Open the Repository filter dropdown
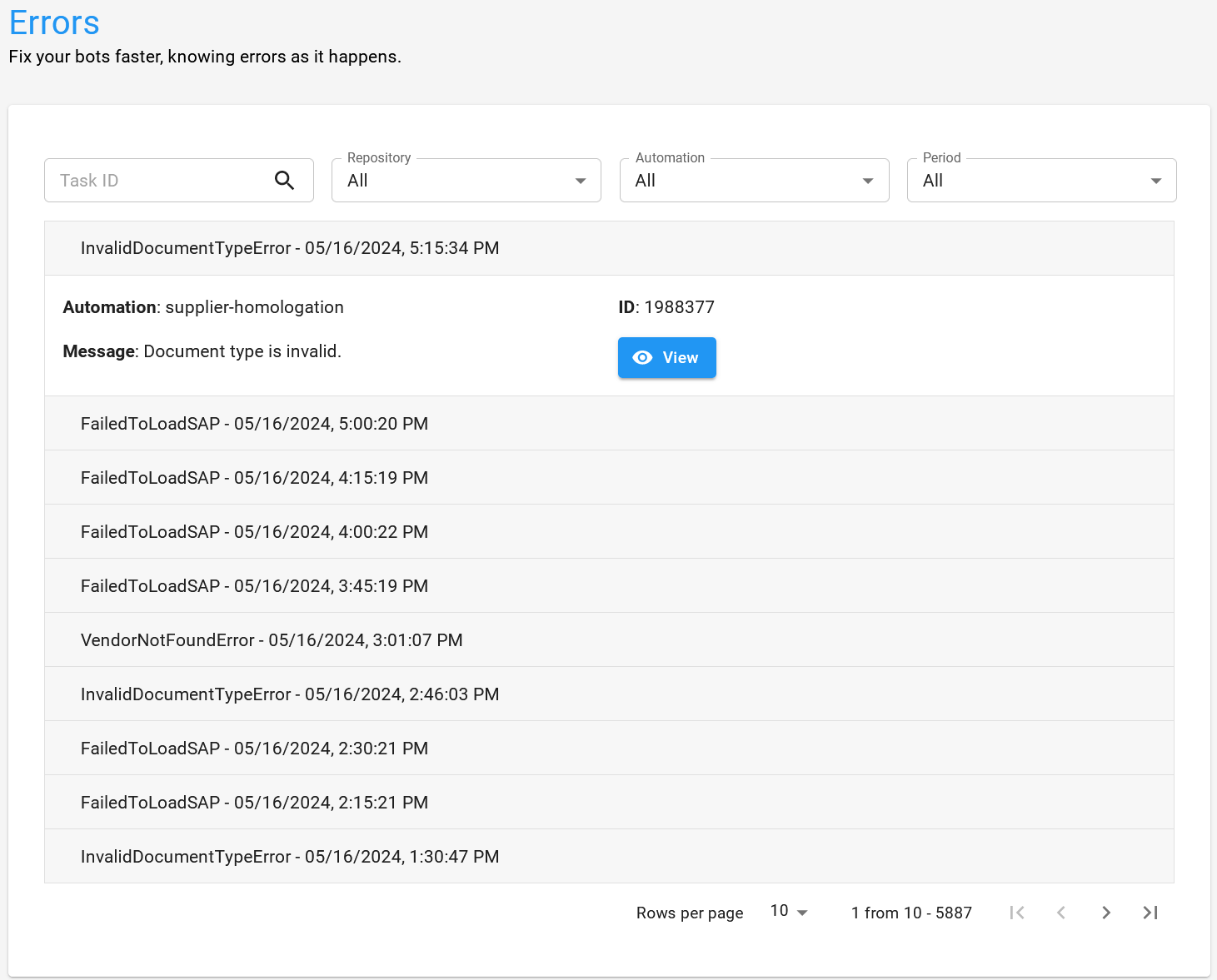 466,181
